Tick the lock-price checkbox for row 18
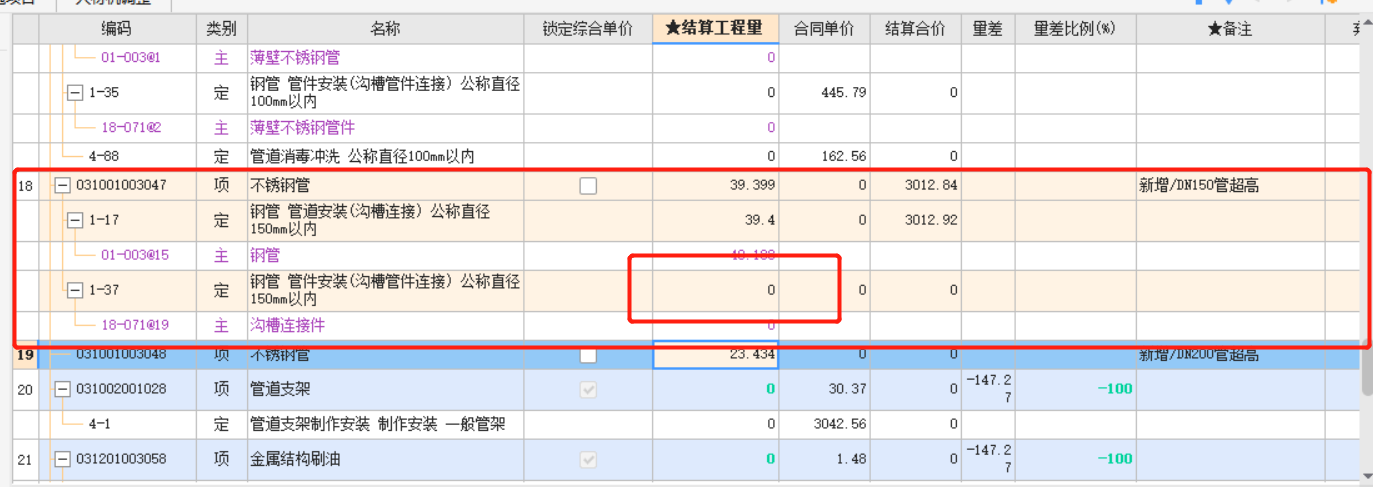The width and height of the screenshot is (1373, 487). pyautogui.click(x=588, y=185)
